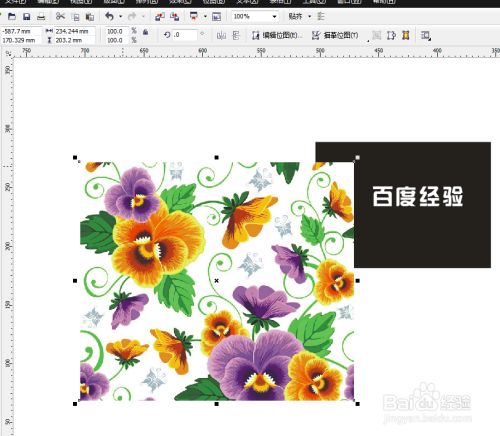Click the Y position field 170.329 mm
Image resolution: width=500 pixels, height=436 pixels.
click(21, 40)
